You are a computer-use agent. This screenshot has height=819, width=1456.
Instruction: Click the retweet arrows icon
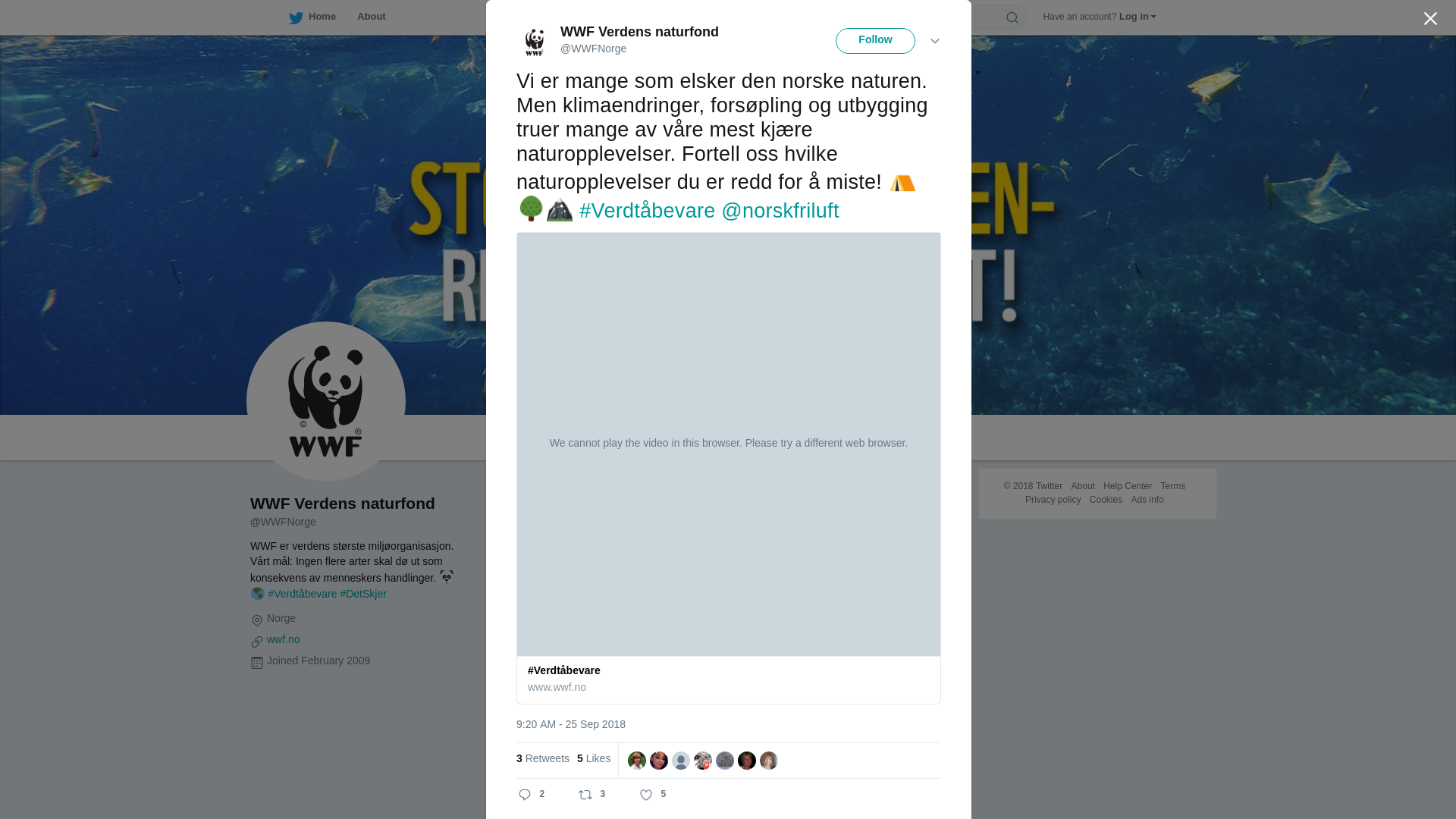point(585,795)
